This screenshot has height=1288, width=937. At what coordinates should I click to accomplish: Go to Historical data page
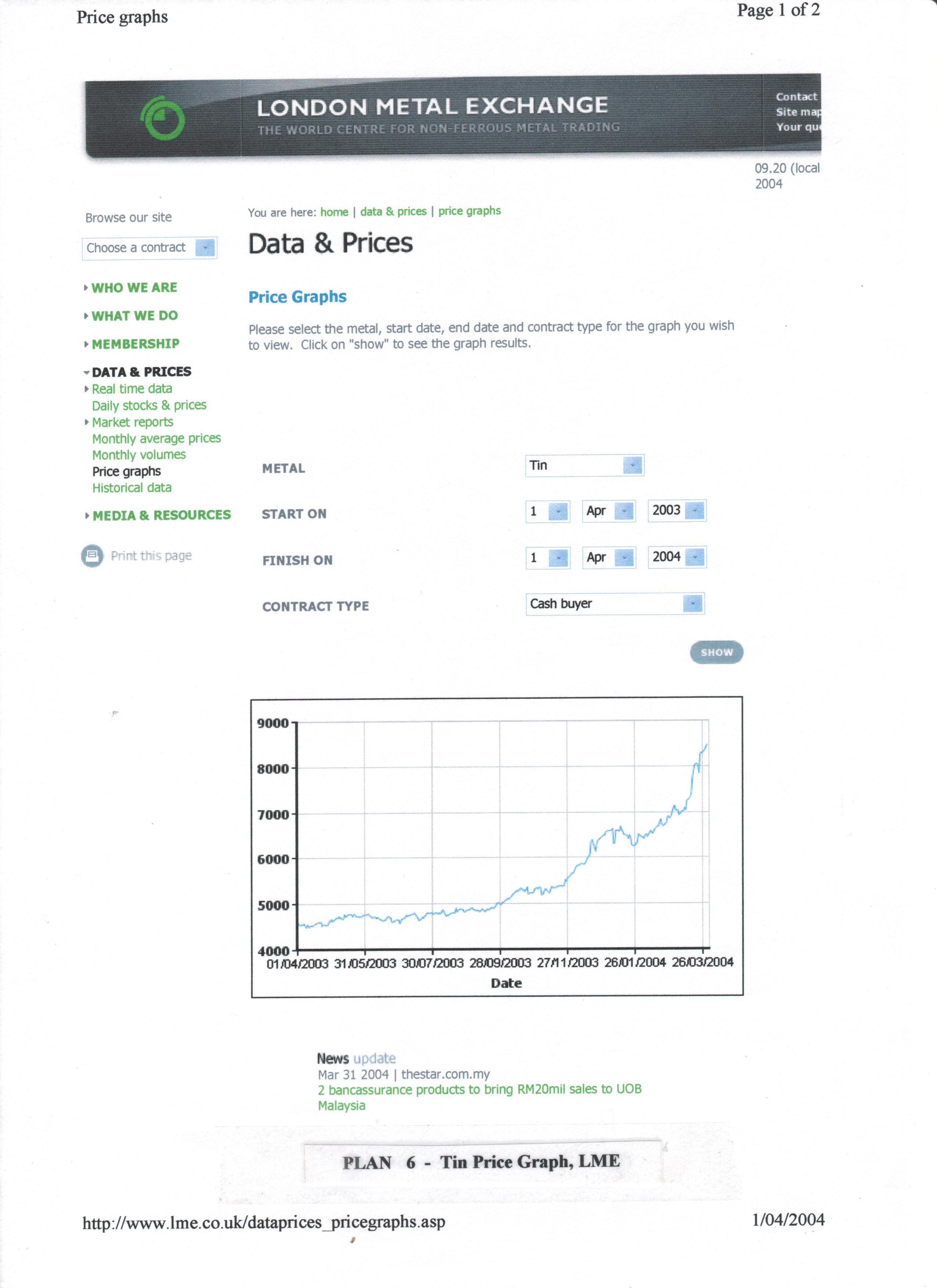(132, 488)
